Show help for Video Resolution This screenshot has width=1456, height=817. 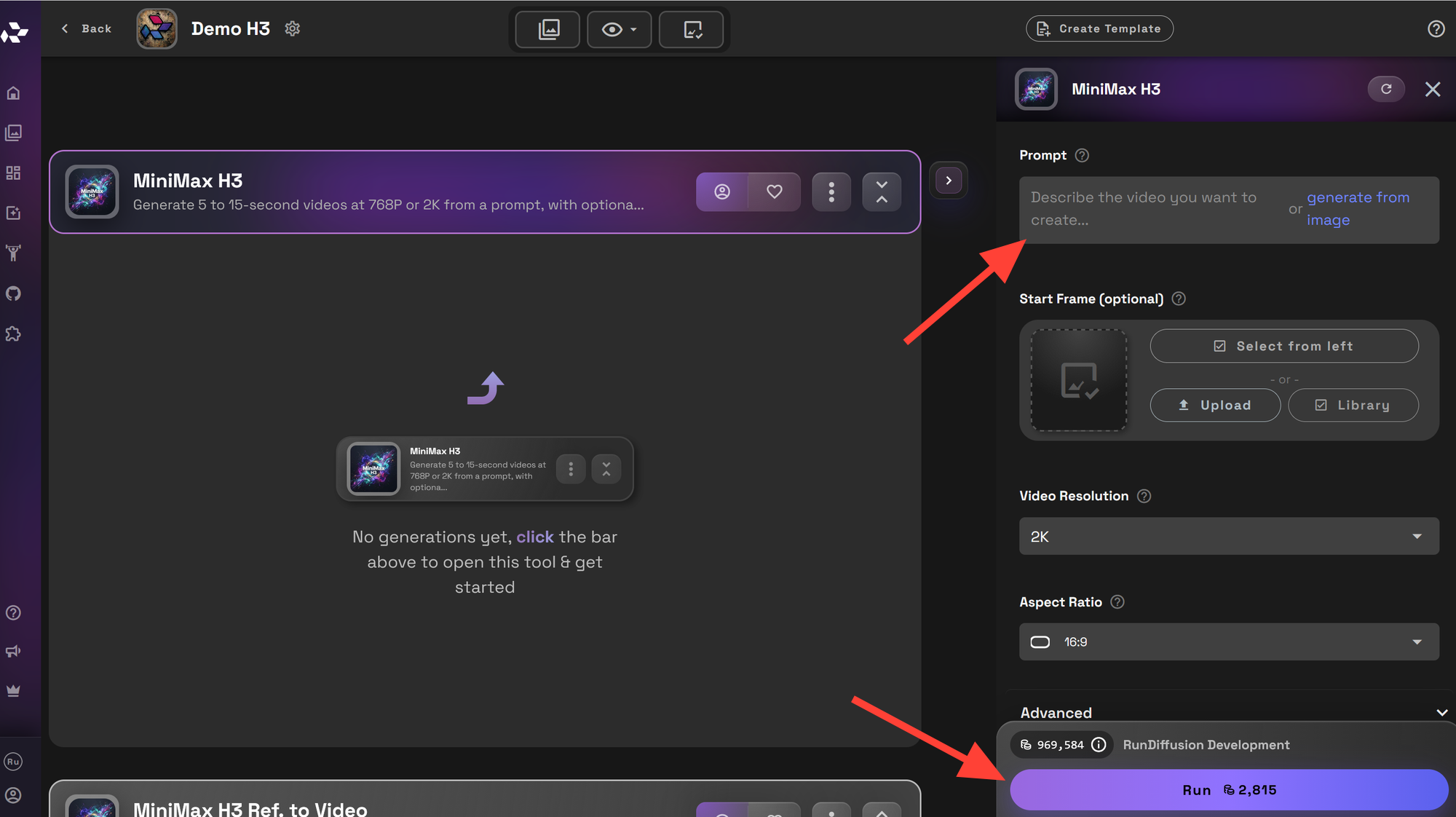pos(1144,496)
